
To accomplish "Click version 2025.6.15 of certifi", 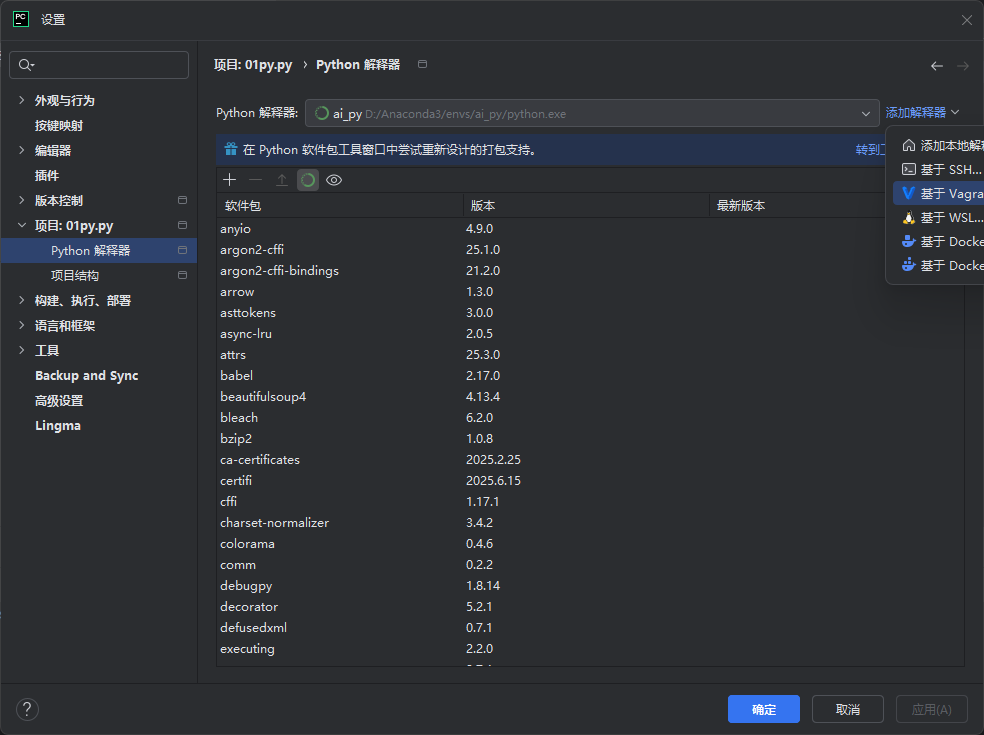I will point(493,481).
